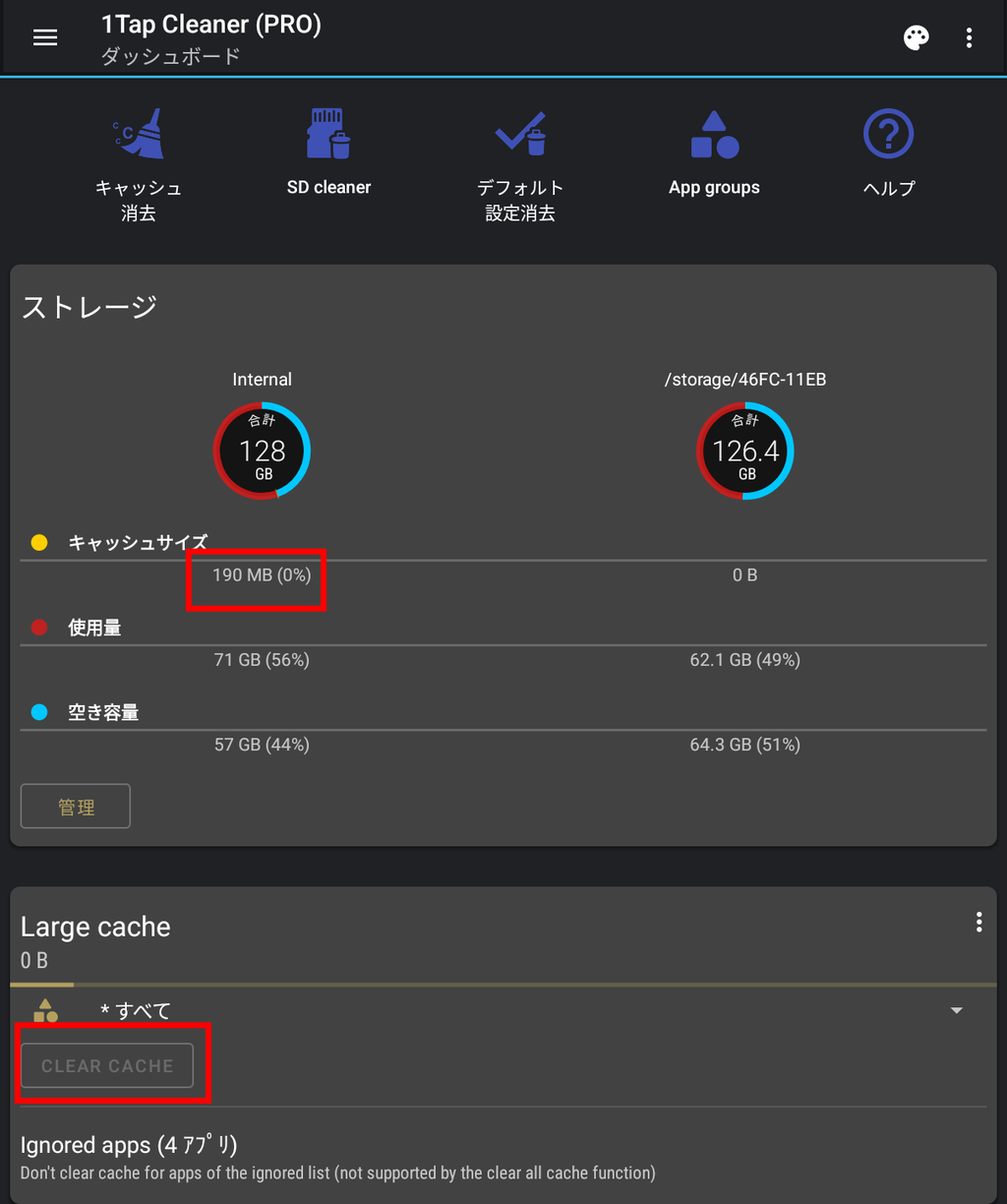Viewport: 1007px width, 1204px height.
Task: Click the 管理 button
Action: pyautogui.click(x=76, y=807)
